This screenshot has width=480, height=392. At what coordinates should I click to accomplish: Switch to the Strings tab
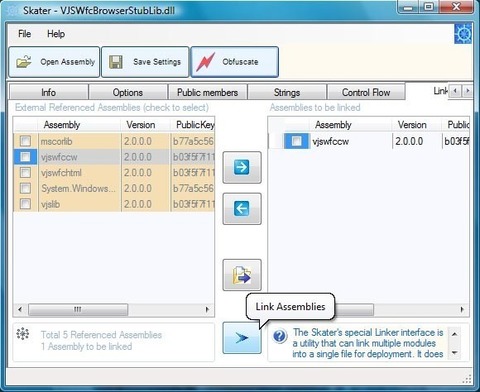(x=287, y=92)
